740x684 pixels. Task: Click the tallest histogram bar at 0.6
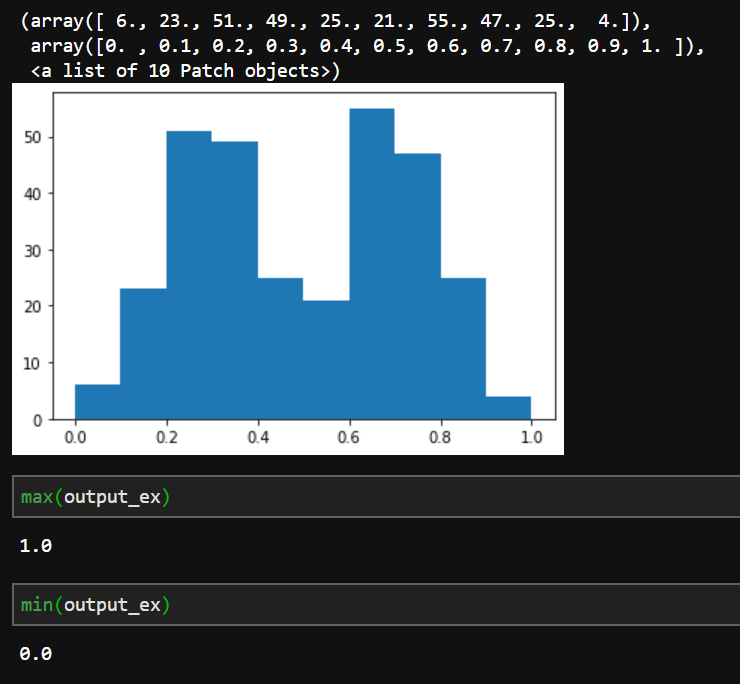point(372,264)
